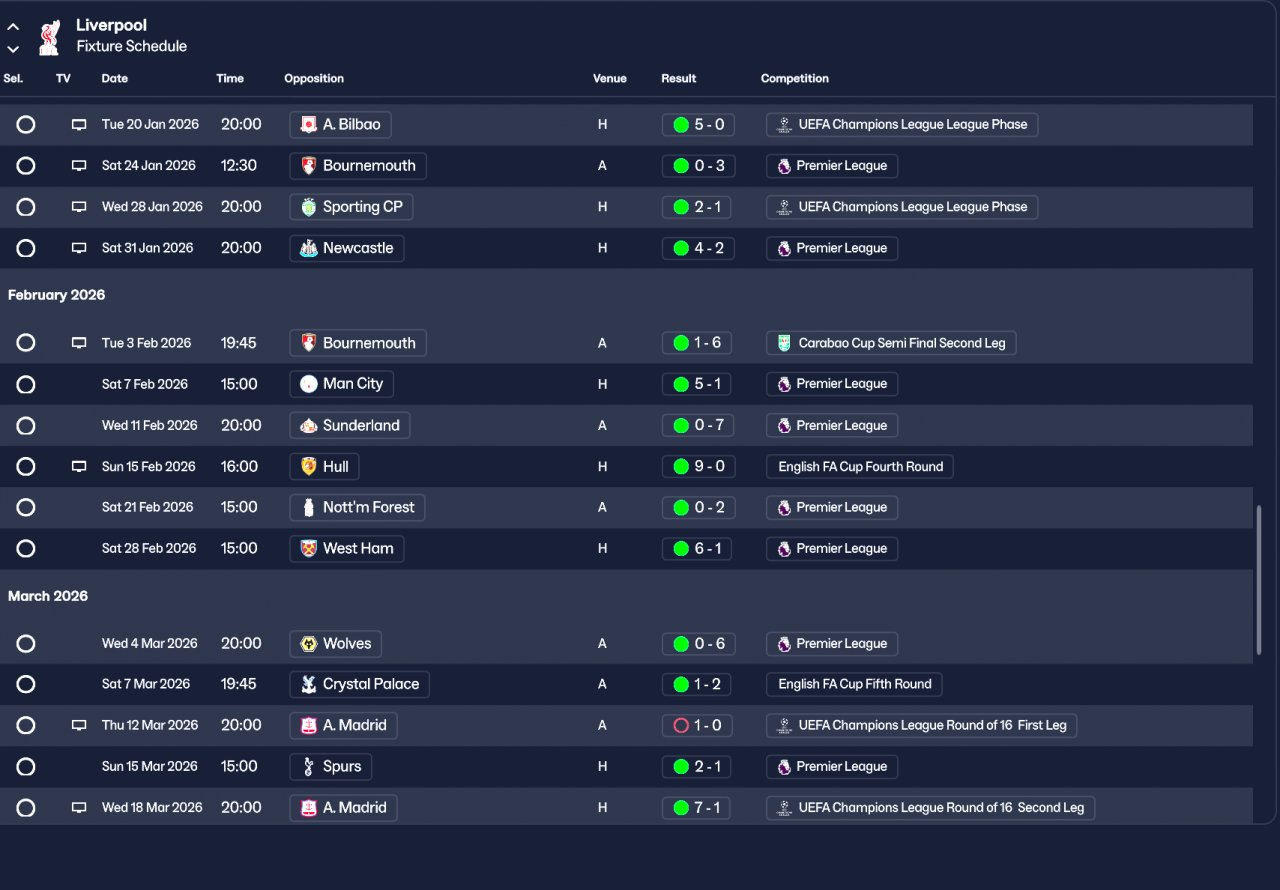Tick the radio button for the Newcastle fixture
Viewport: 1280px width, 890px height.
coord(26,248)
